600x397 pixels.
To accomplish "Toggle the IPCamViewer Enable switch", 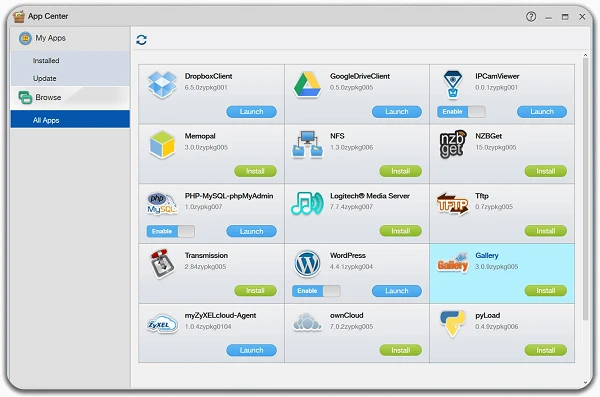I will pyautogui.click(x=461, y=111).
